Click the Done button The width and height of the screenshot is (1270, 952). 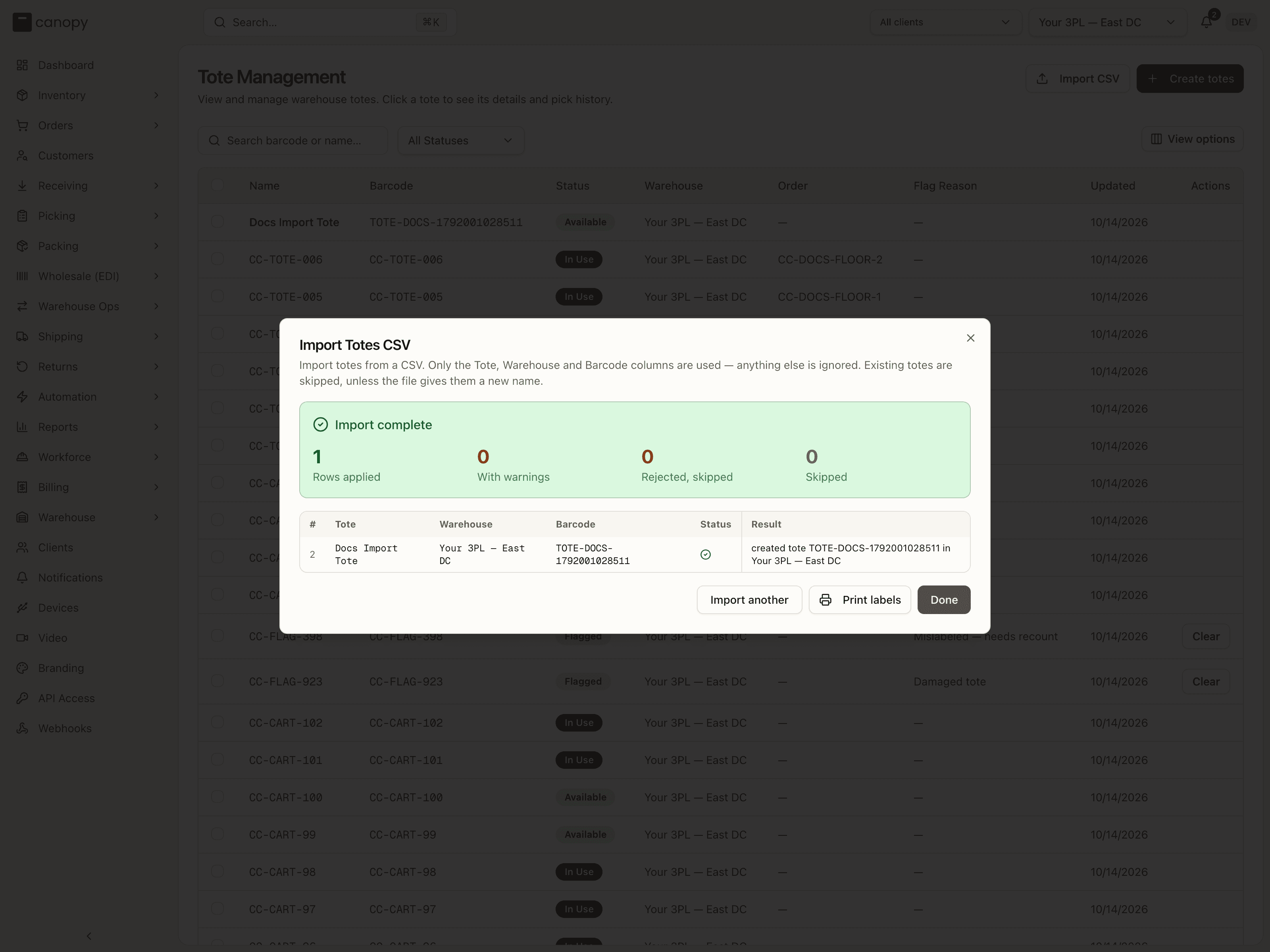tap(944, 600)
